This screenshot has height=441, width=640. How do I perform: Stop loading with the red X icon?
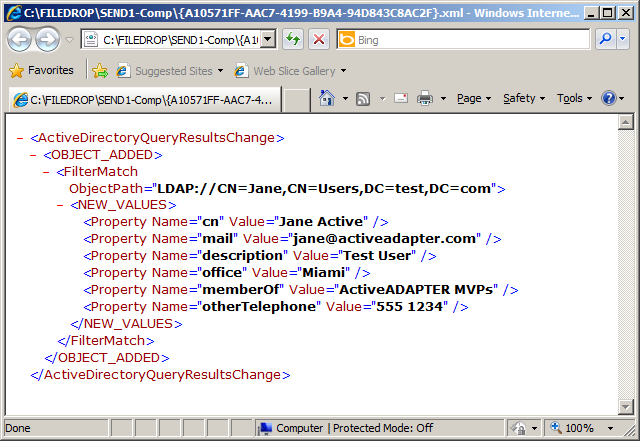point(319,40)
